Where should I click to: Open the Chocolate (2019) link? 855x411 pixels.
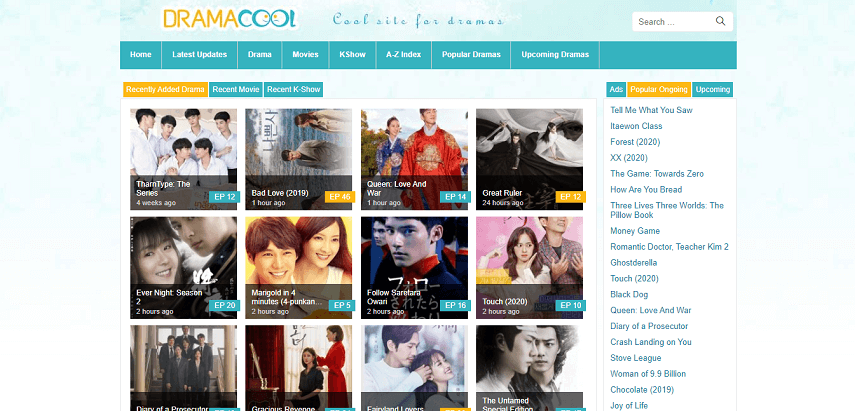point(642,390)
